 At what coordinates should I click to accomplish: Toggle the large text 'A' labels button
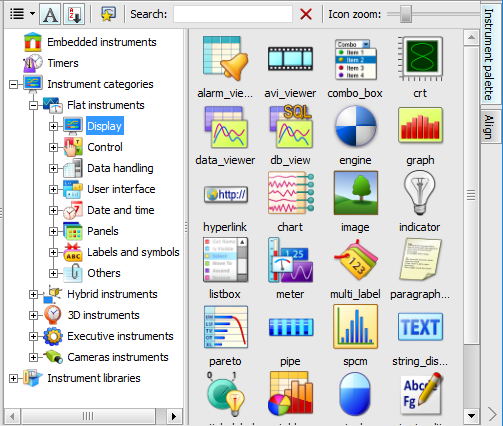point(50,14)
